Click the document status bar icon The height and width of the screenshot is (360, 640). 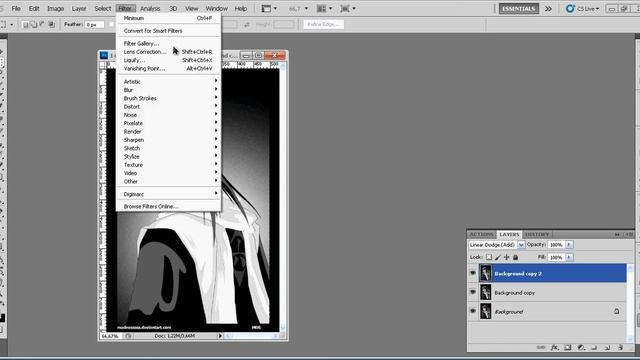point(128,336)
